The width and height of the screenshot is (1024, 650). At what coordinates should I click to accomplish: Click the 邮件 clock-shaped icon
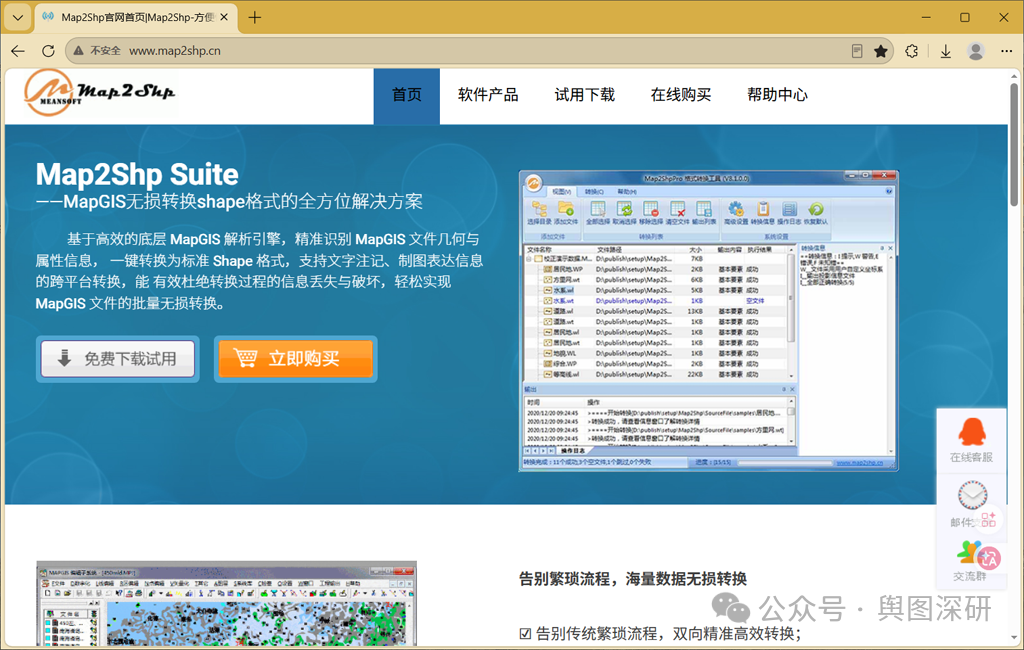pyautogui.click(x=972, y=495)
